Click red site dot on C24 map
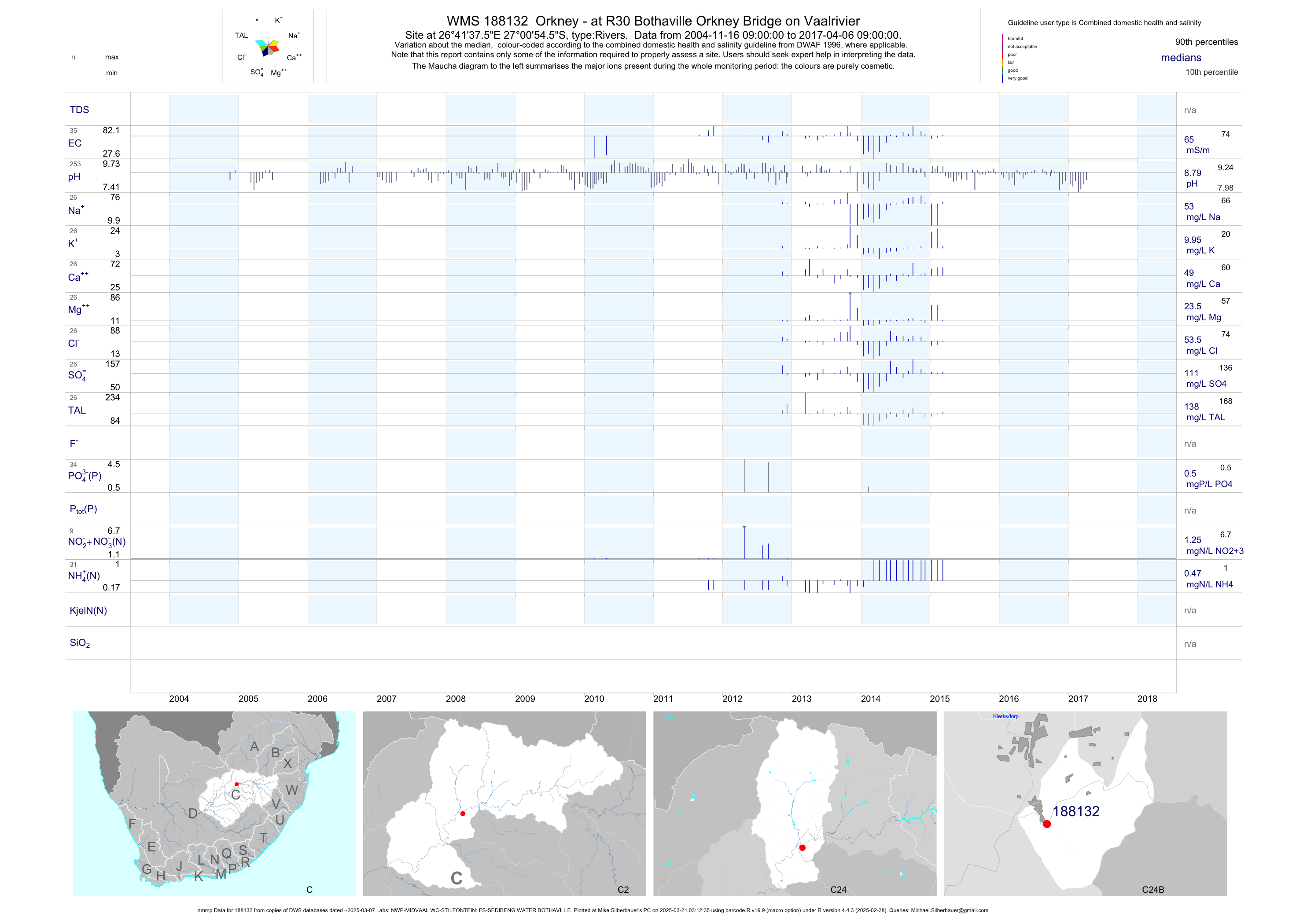 point(802,848)
